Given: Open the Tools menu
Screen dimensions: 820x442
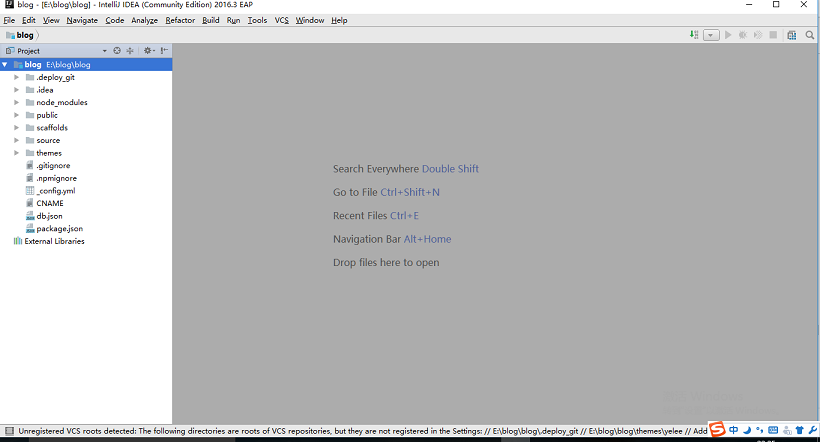Looking at the screenshot, I should point(257,20).
